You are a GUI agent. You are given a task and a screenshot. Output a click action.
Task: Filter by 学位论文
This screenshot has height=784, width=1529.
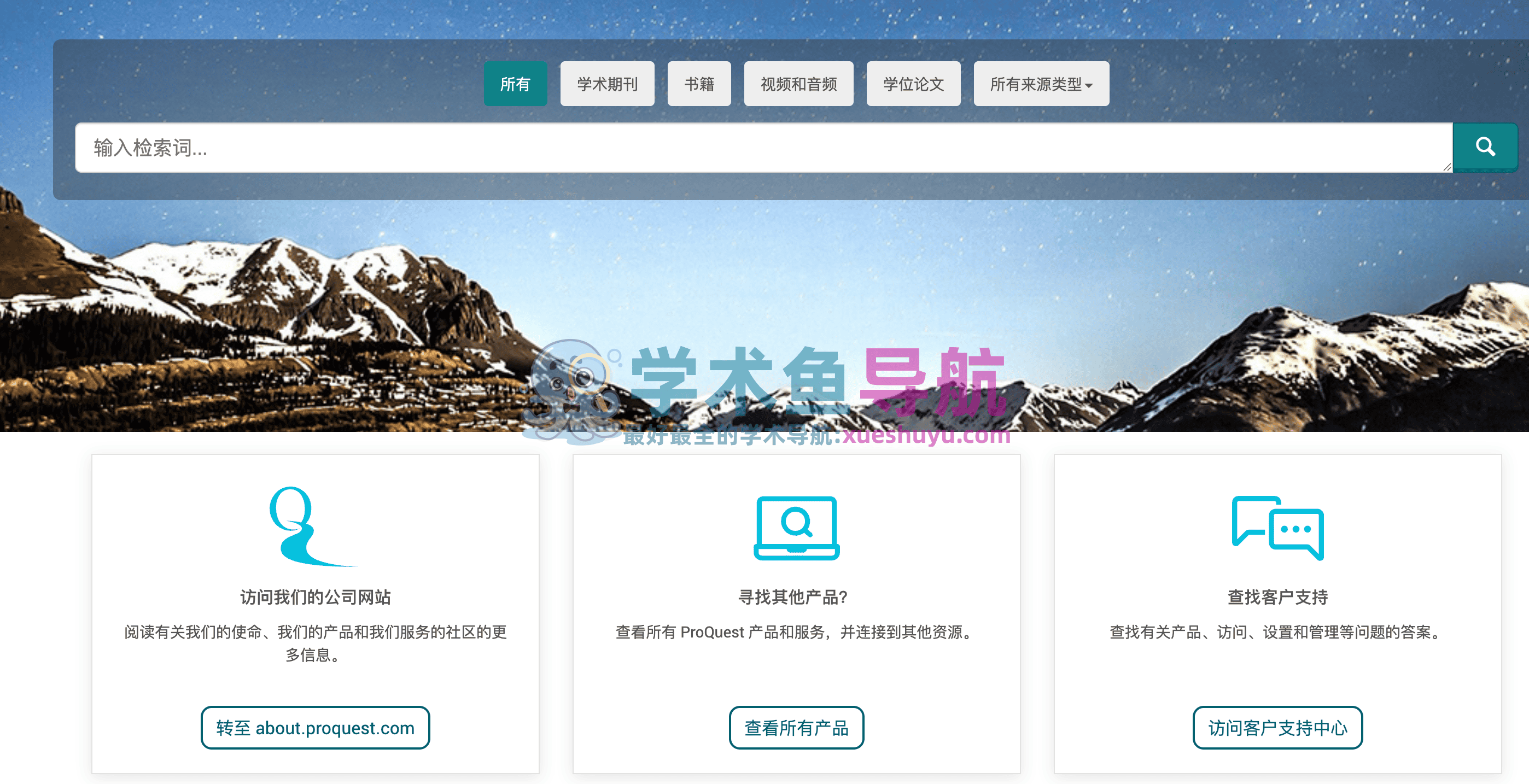pyautogui.click(x=913, y=84)
